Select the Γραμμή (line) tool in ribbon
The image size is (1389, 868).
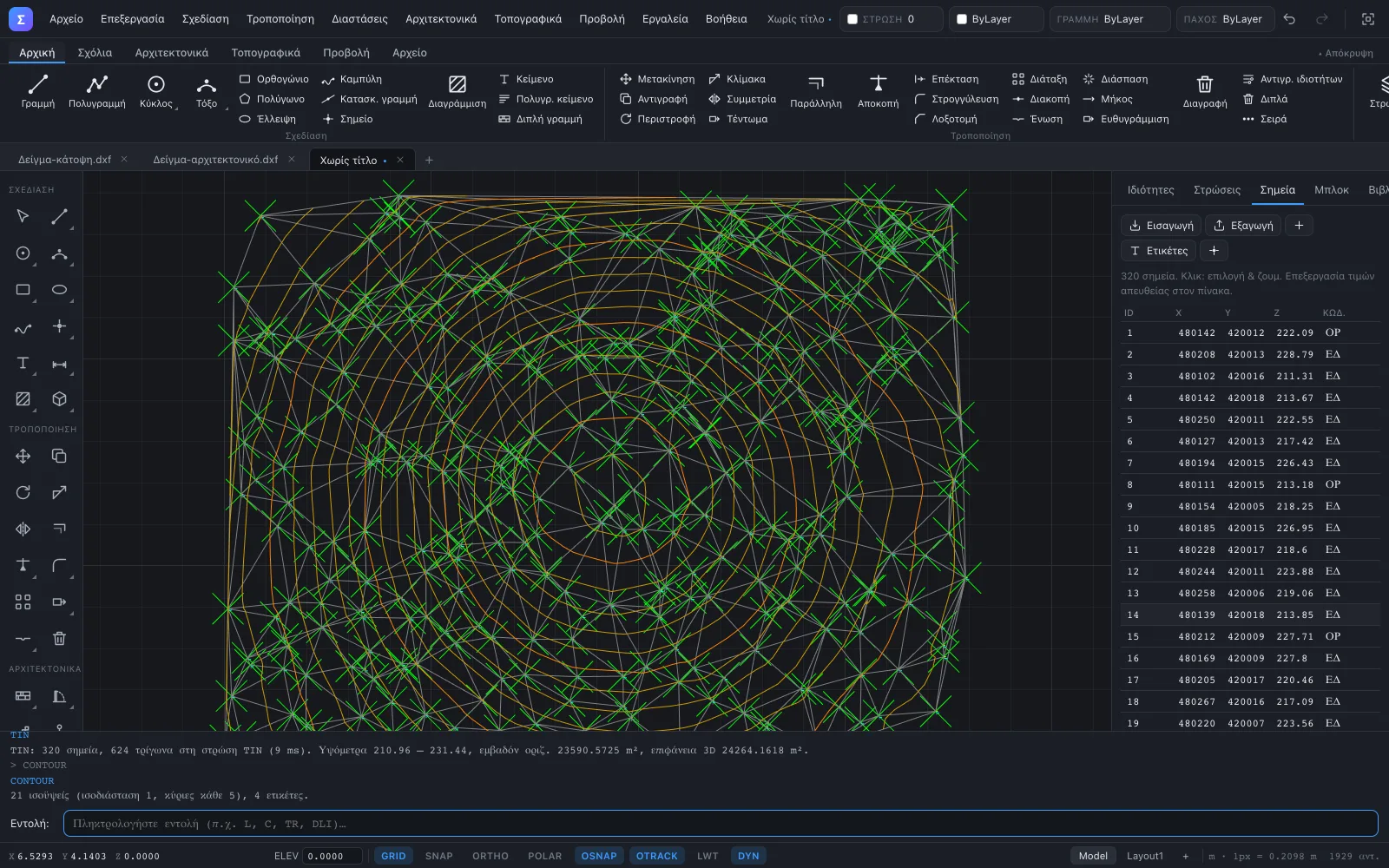[37, 91]
